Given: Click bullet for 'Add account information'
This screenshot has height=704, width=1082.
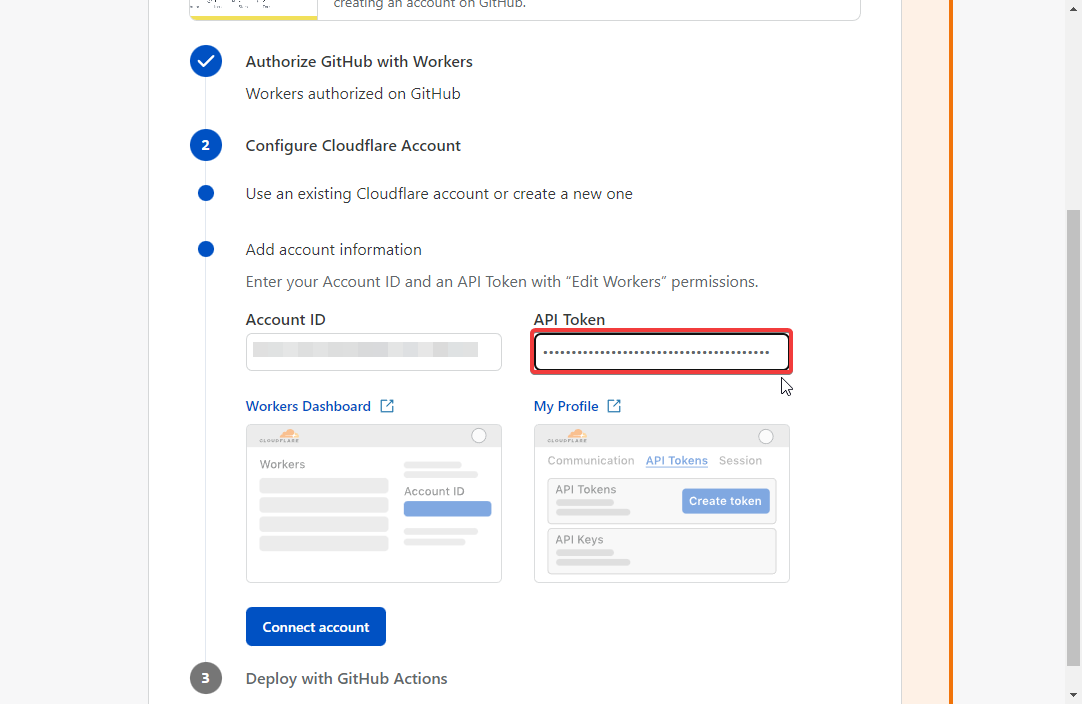Looking at the screenshot, I should (x=206, y=249).
